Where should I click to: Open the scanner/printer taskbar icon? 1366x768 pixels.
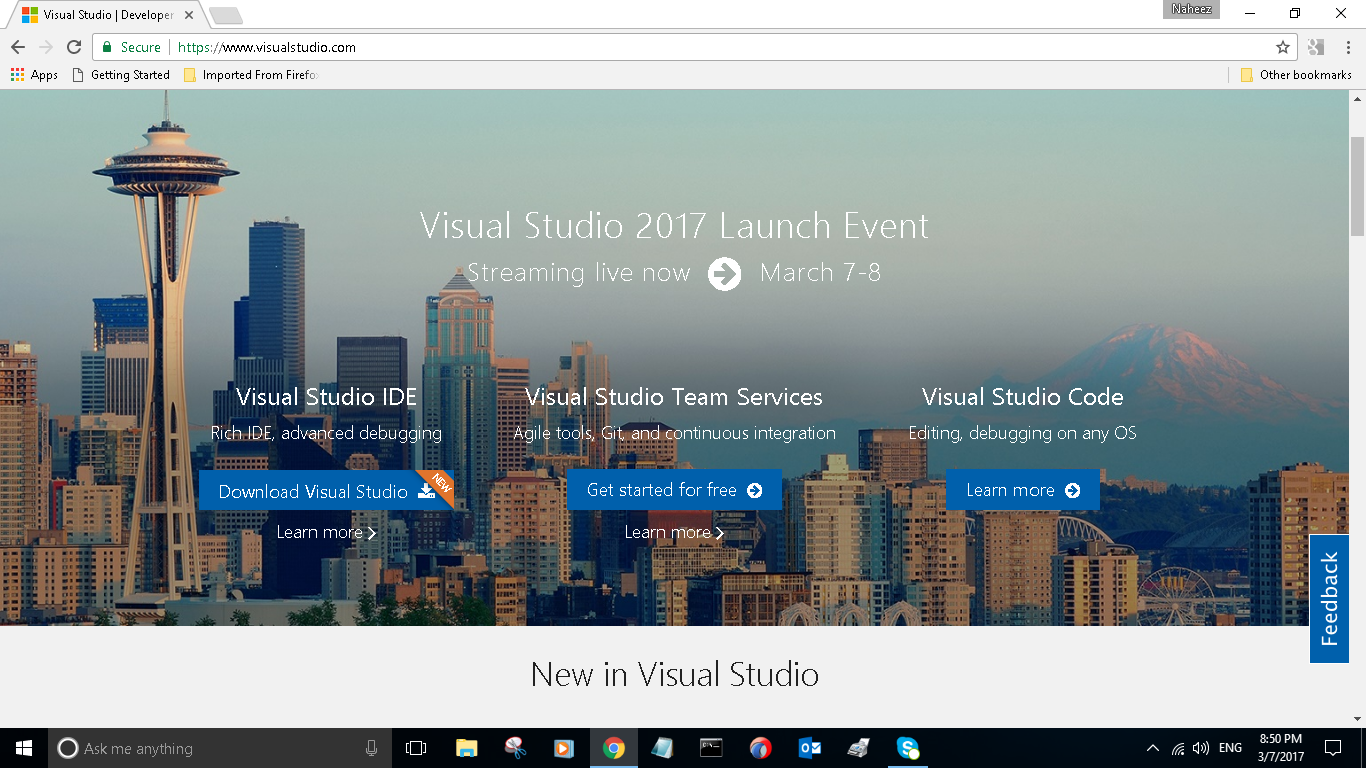point(858,748)
